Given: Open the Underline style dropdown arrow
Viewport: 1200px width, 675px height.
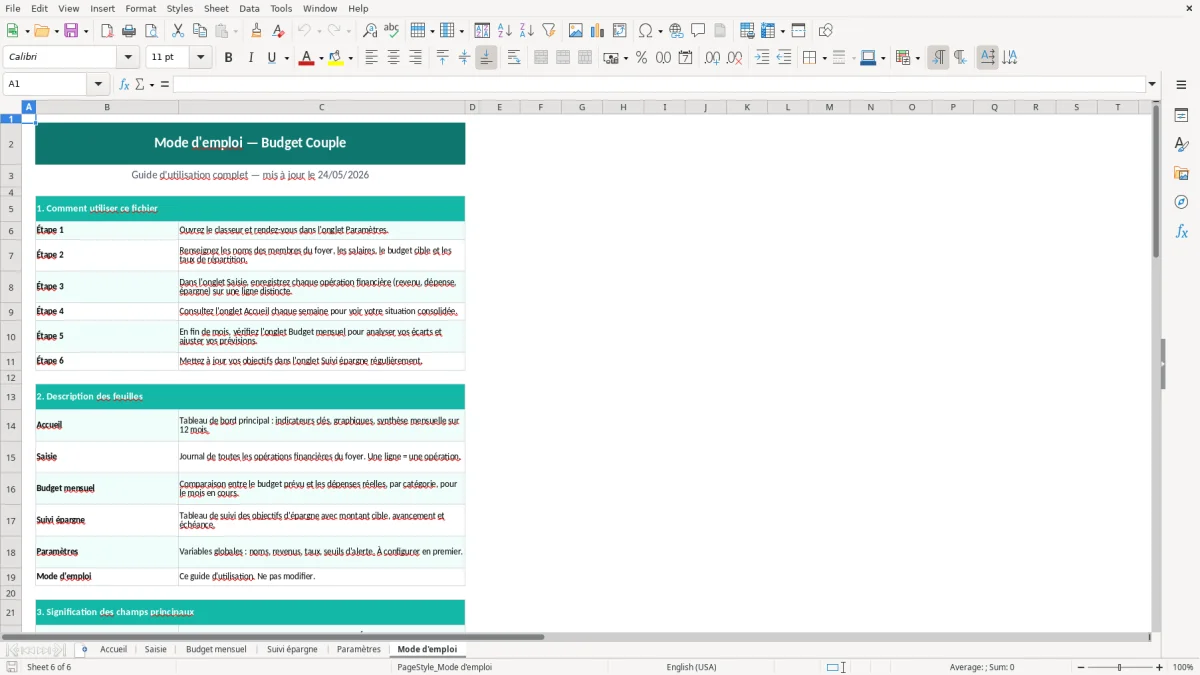Looking at the screenshot, I should (x=286, y=58).
